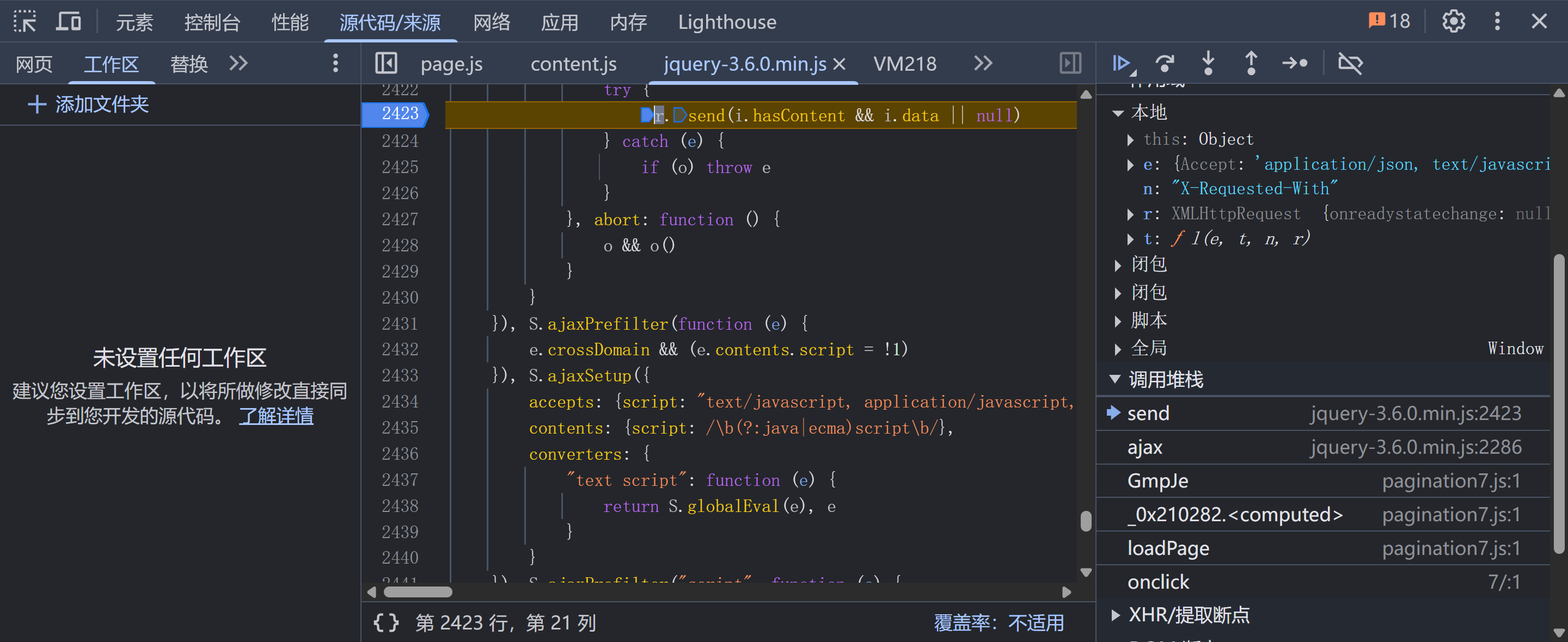Click the inspect element selector icon
This screenshot has width=1568, height=642.
25,22
